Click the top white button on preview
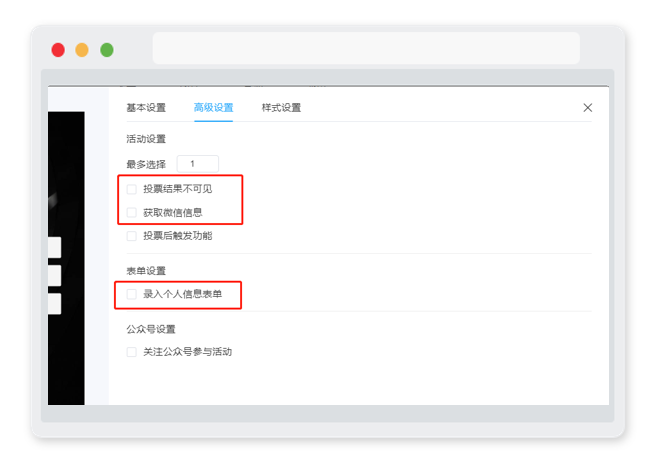 click(x=54, y=247)
